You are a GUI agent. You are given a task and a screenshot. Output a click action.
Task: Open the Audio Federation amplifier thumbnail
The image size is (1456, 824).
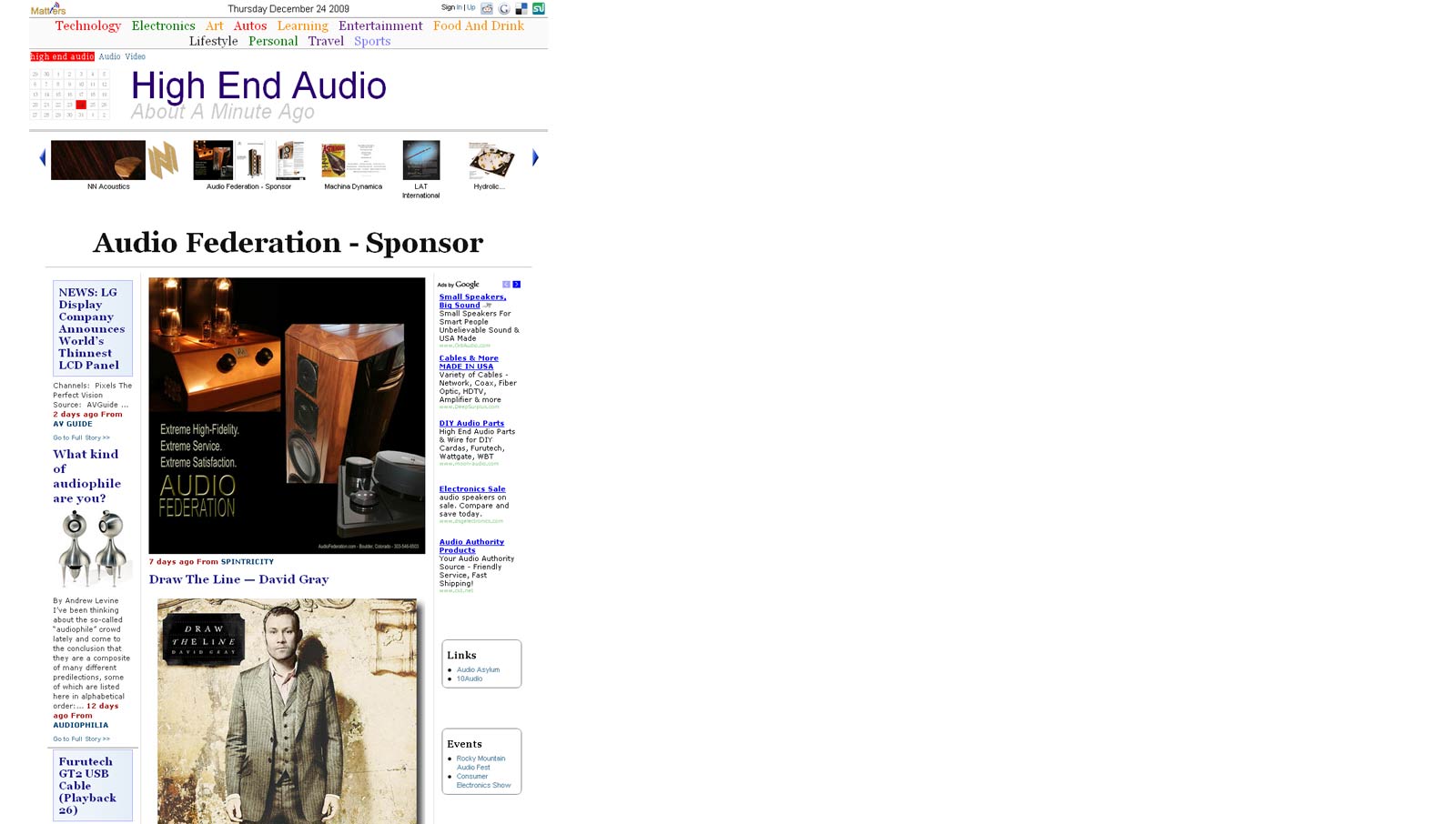[213, 160]
